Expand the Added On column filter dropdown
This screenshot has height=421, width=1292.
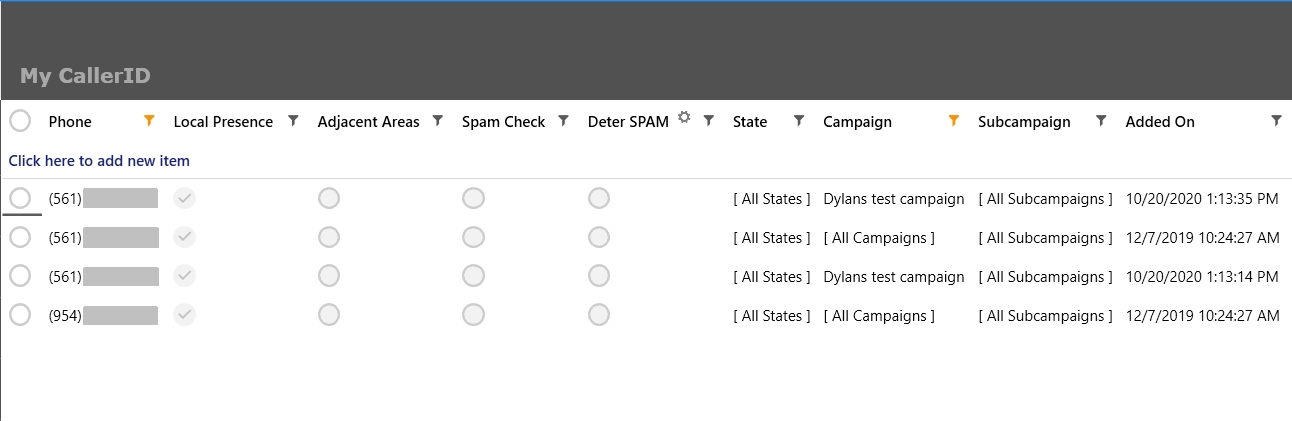(x=1276, y=121)
